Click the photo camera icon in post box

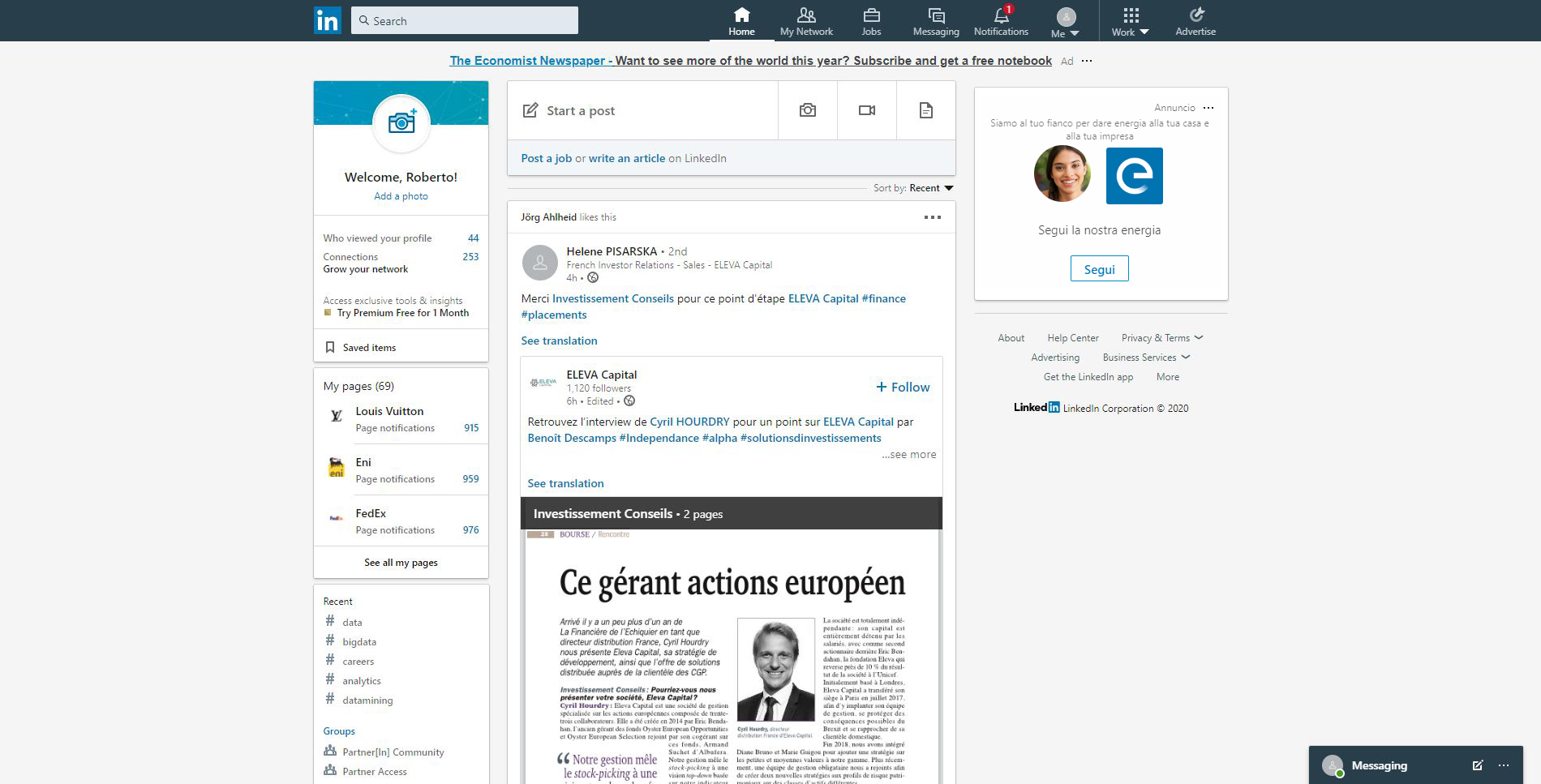click(x=808, y=110)
